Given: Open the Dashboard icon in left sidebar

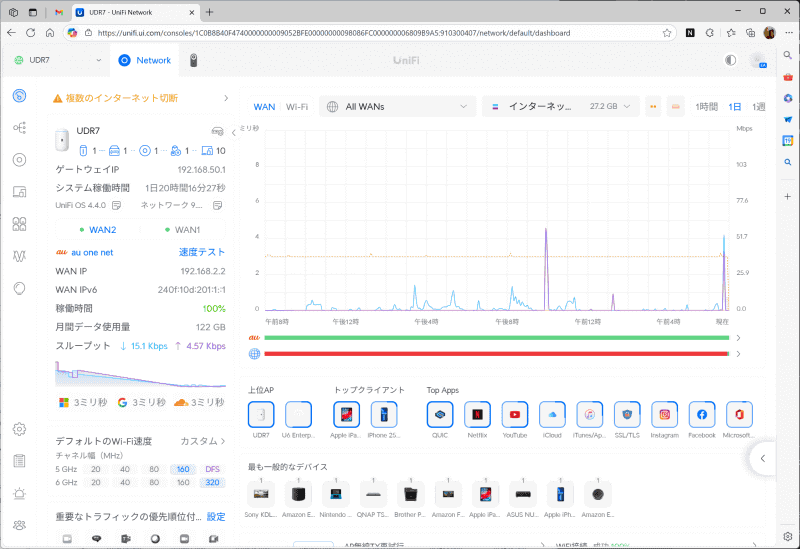Looking at the screenshot, I should click(x=19, y=95).
